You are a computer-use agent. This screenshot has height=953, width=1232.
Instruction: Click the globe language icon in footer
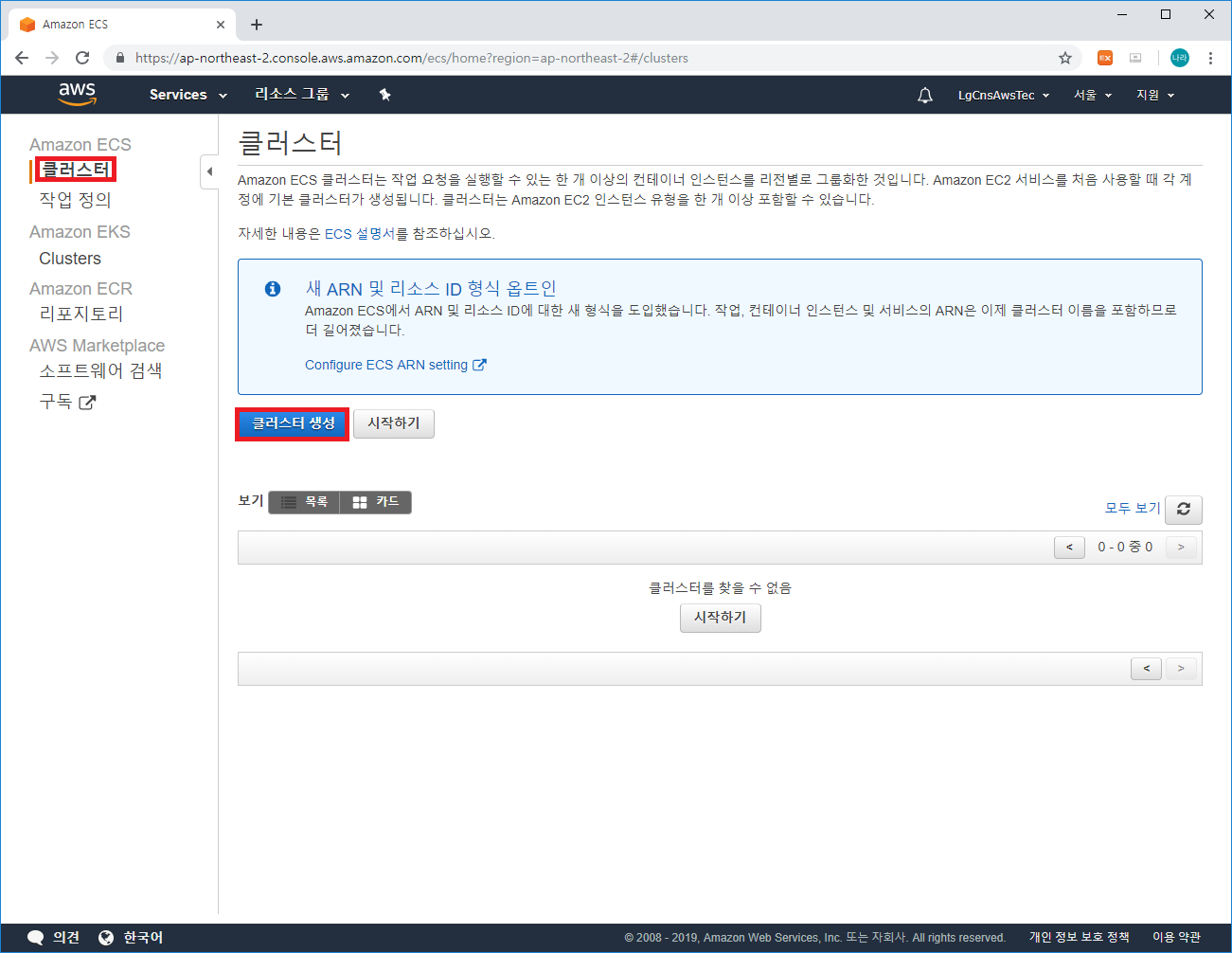(106, 938)
